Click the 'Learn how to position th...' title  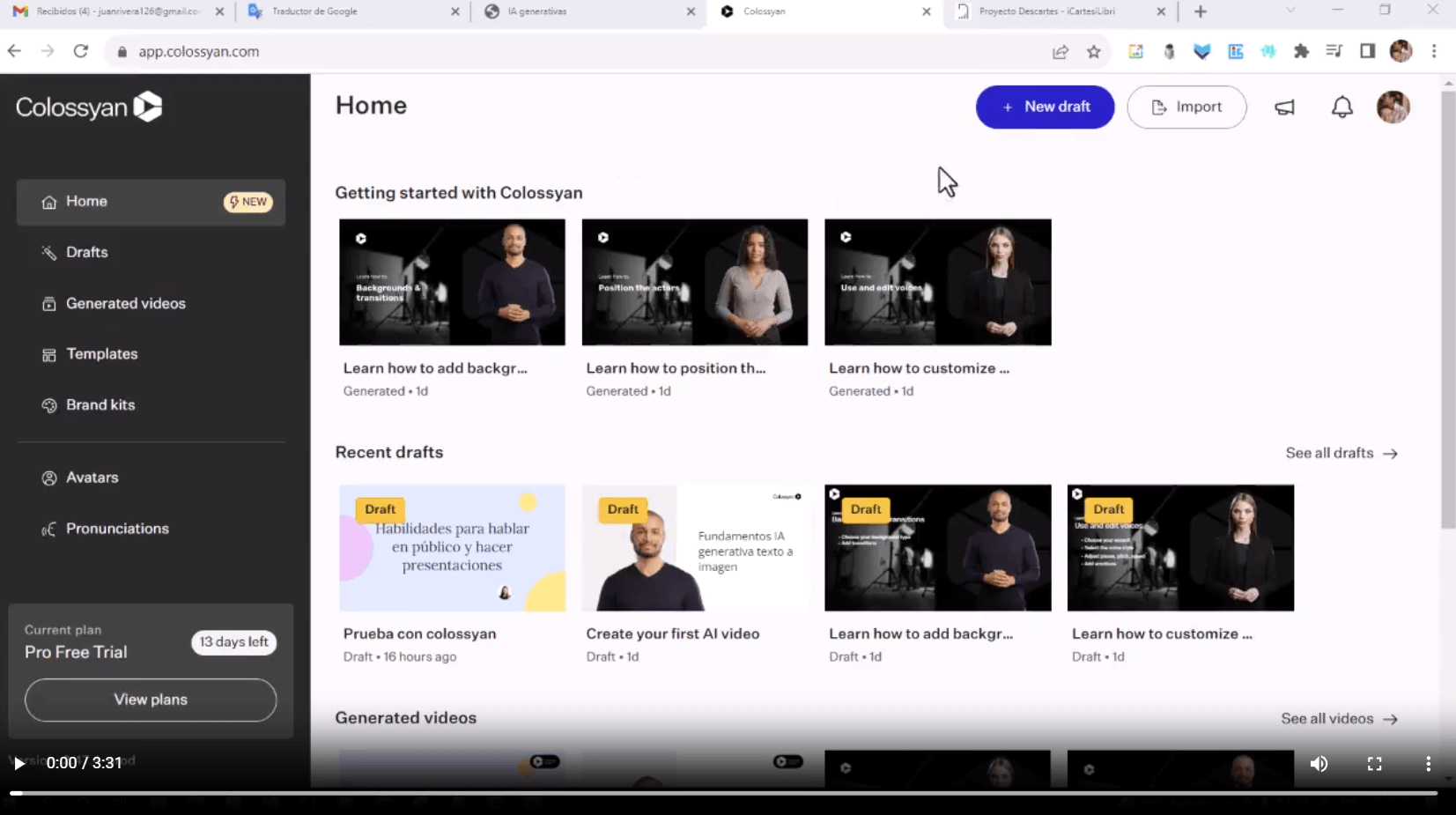click(x=676, y=368)
